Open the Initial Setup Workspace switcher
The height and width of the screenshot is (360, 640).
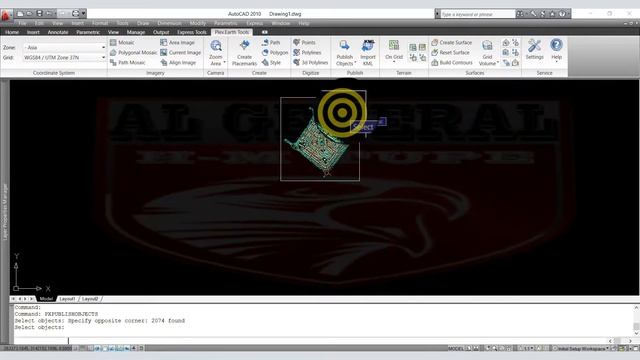[582, 348]
